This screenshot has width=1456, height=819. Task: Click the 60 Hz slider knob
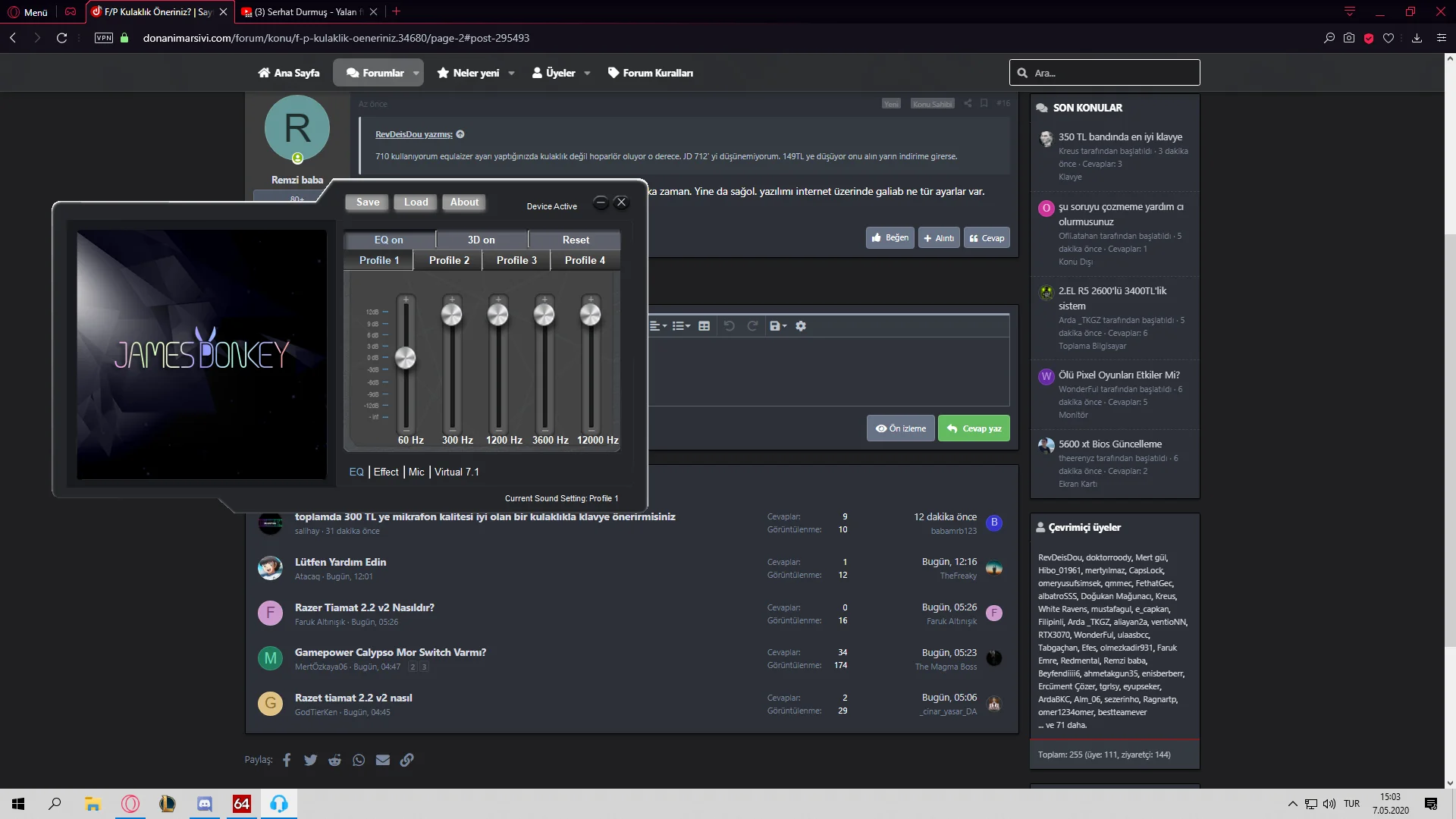[406, 358]
